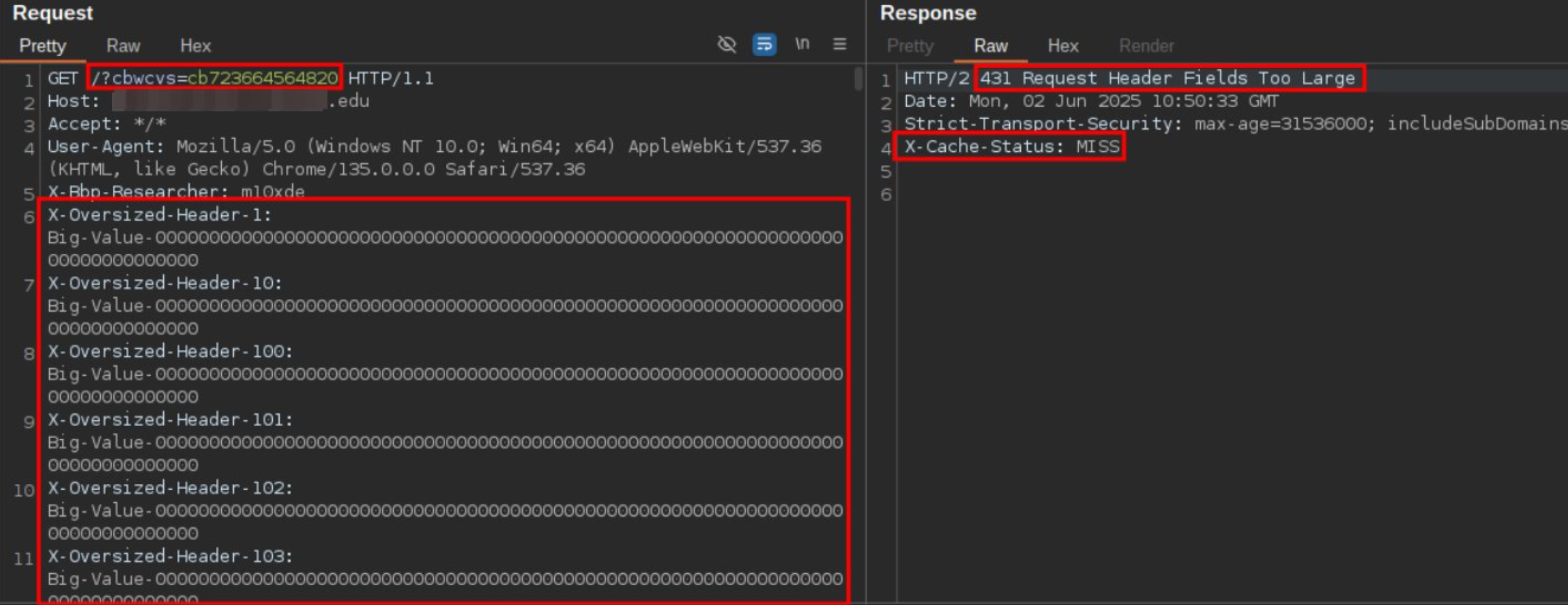Click the Host header line
This screenshot has height=605, width=1568.
pyautogui.click(x=208, y=101)
